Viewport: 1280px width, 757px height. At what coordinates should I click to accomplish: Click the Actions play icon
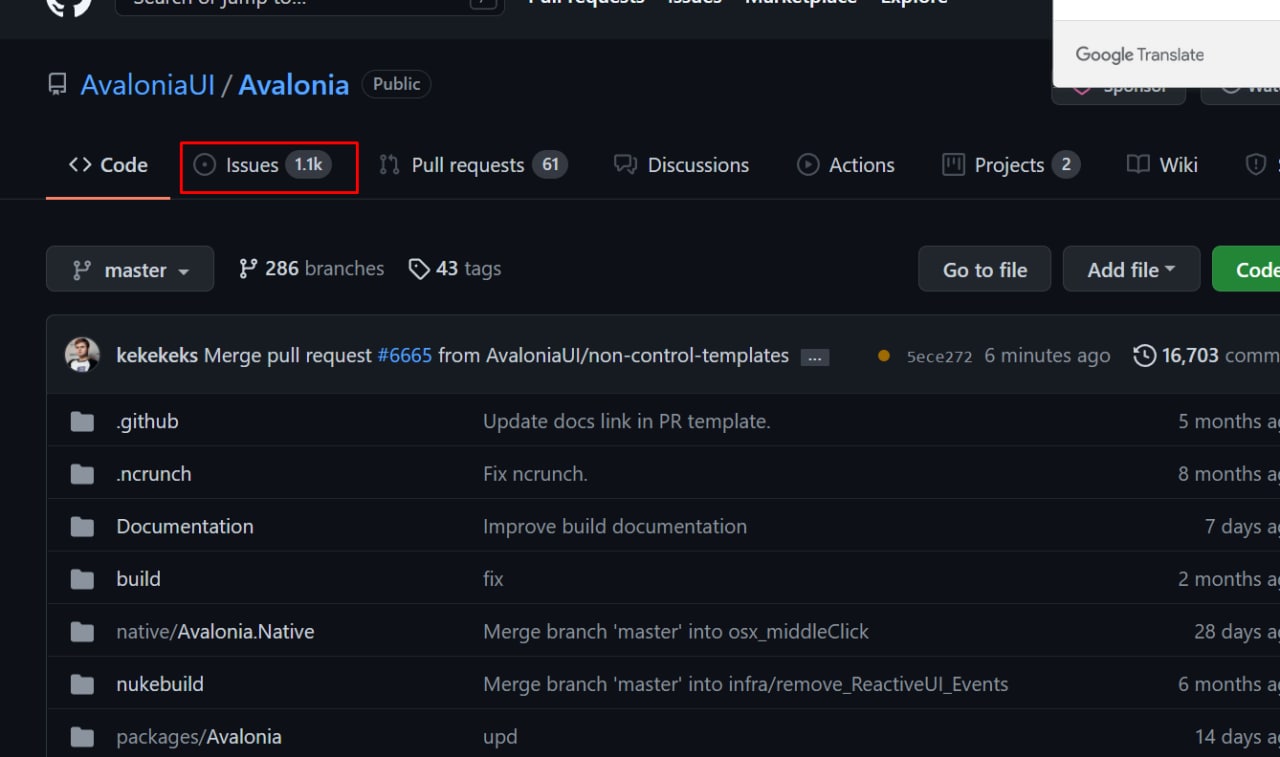(x=808, y=165)
